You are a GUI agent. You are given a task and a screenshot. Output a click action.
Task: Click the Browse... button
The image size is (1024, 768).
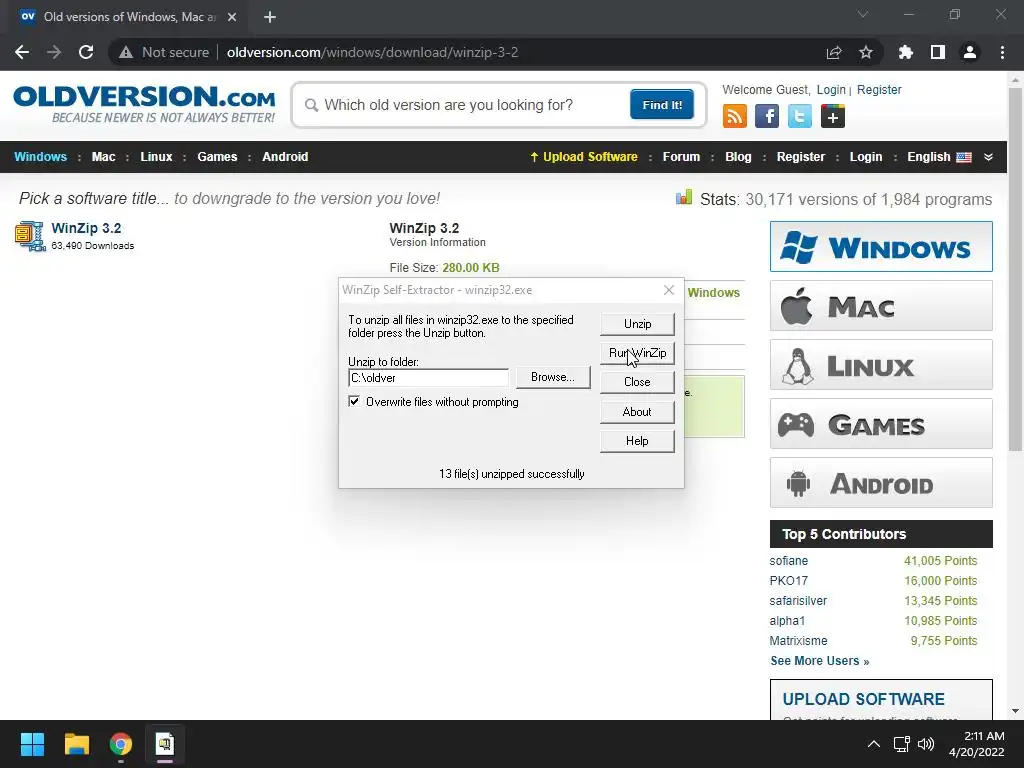[x=552, y=377]
